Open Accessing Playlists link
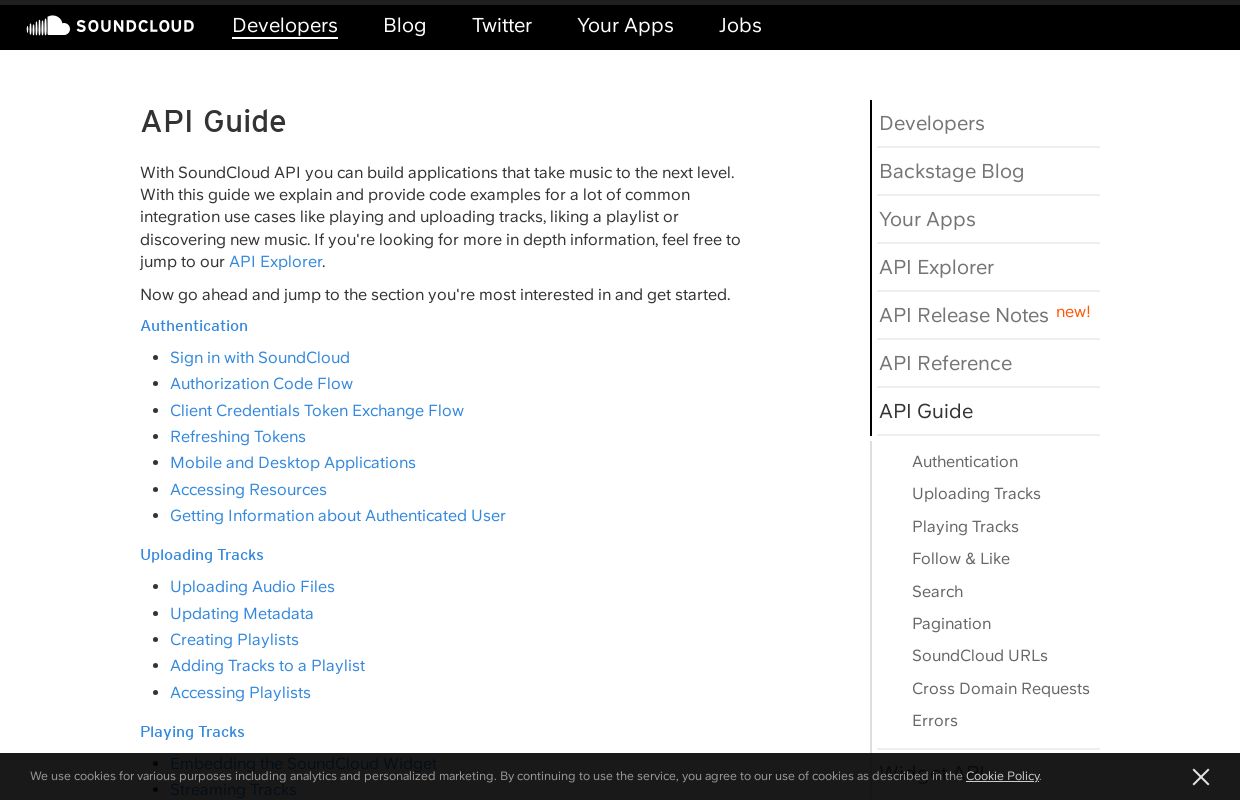This screenshot has width=1240, height=800. [x=240, y=693]
